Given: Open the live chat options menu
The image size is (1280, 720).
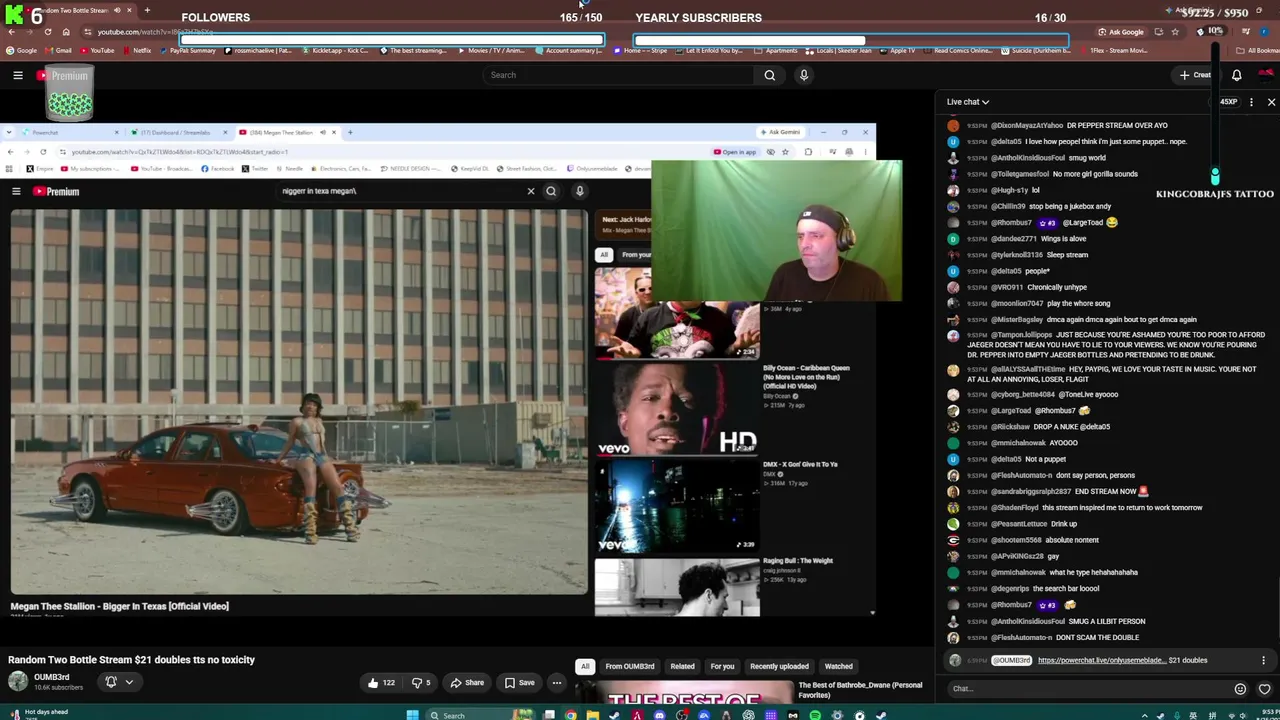Looking at the screenshot, I should coord(1251,102).
